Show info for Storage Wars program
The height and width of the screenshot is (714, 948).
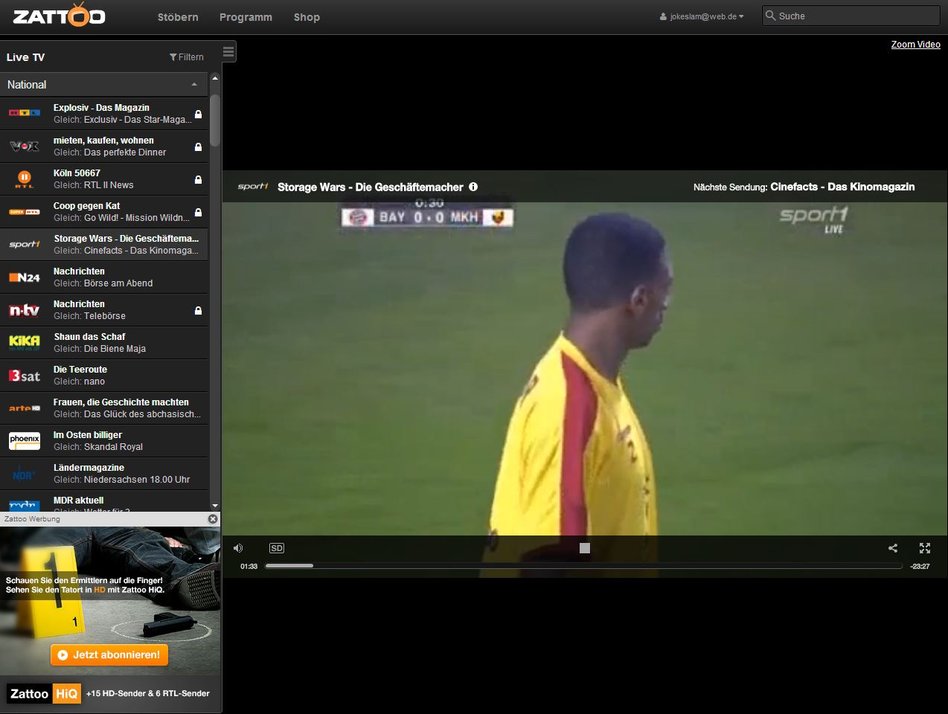[x=473, y=187]
